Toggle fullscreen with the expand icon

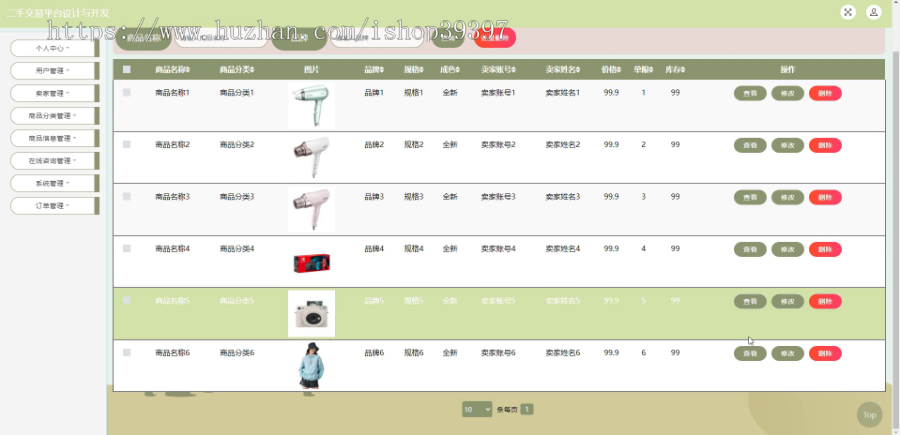coord(848,12)
